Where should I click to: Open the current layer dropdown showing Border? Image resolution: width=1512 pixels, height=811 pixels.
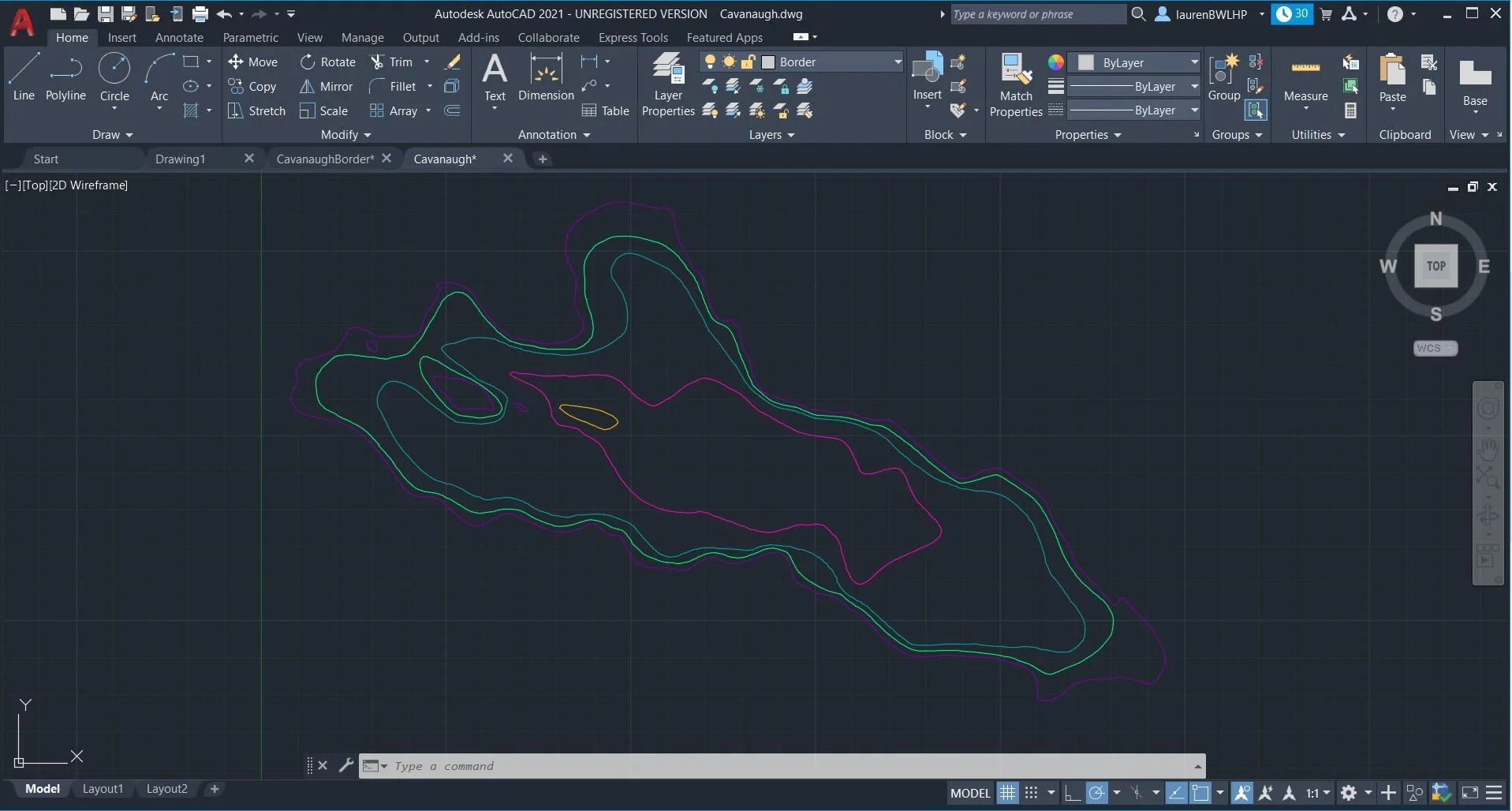point(896,61)
